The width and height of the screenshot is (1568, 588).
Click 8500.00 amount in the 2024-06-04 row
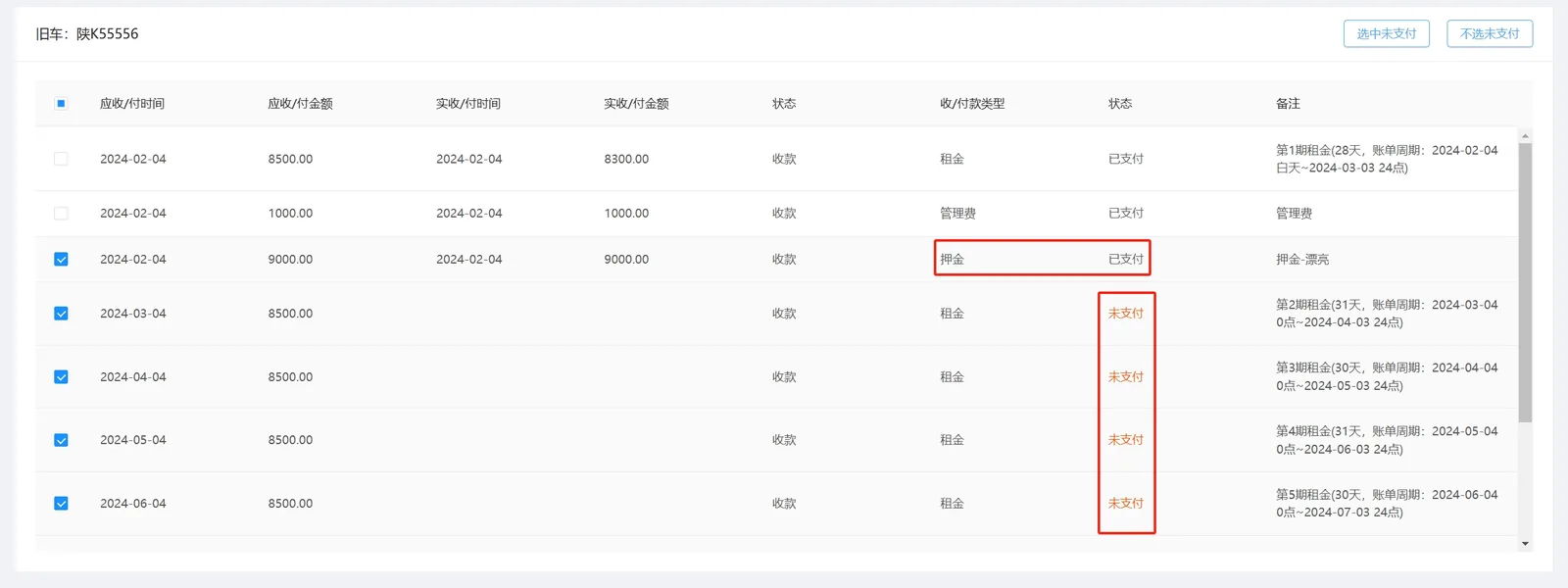[x=290, y=504]
